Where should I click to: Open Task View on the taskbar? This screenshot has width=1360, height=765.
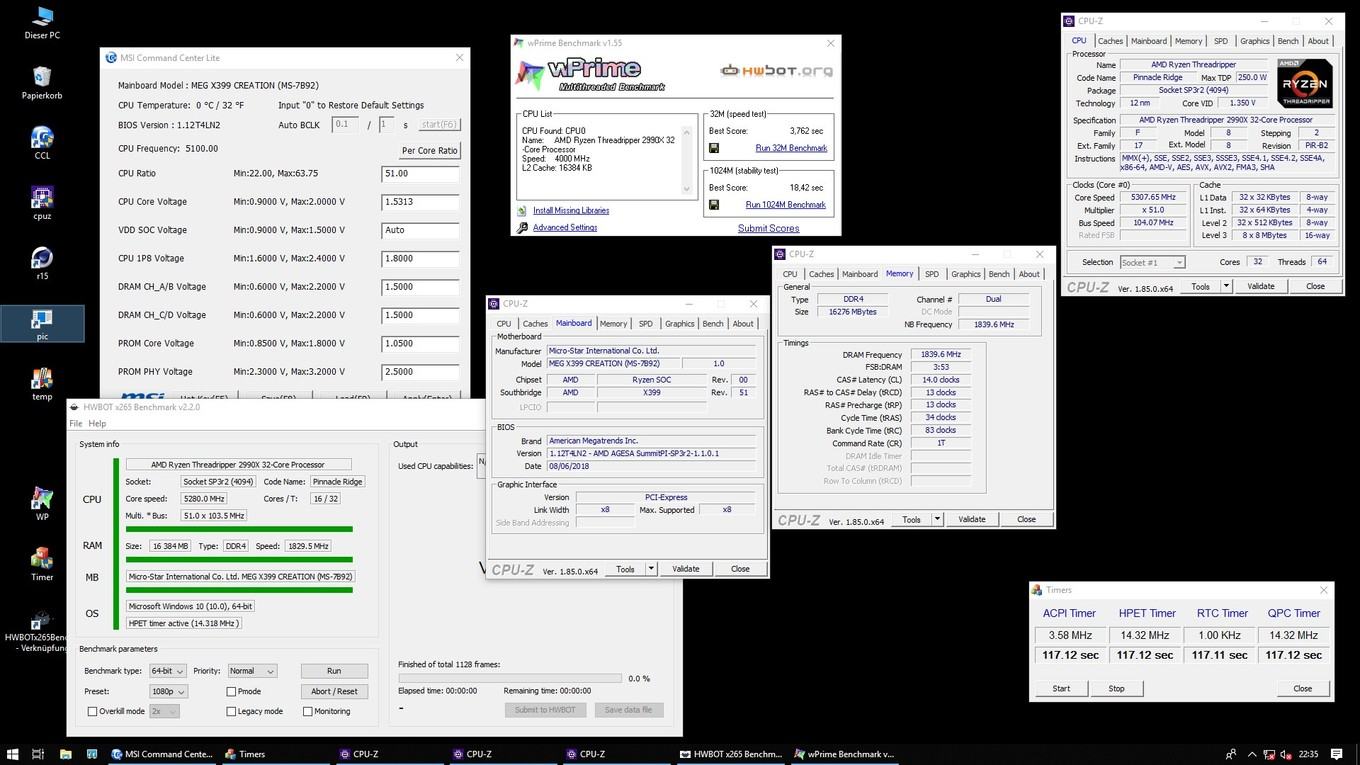tap(38, 754)
